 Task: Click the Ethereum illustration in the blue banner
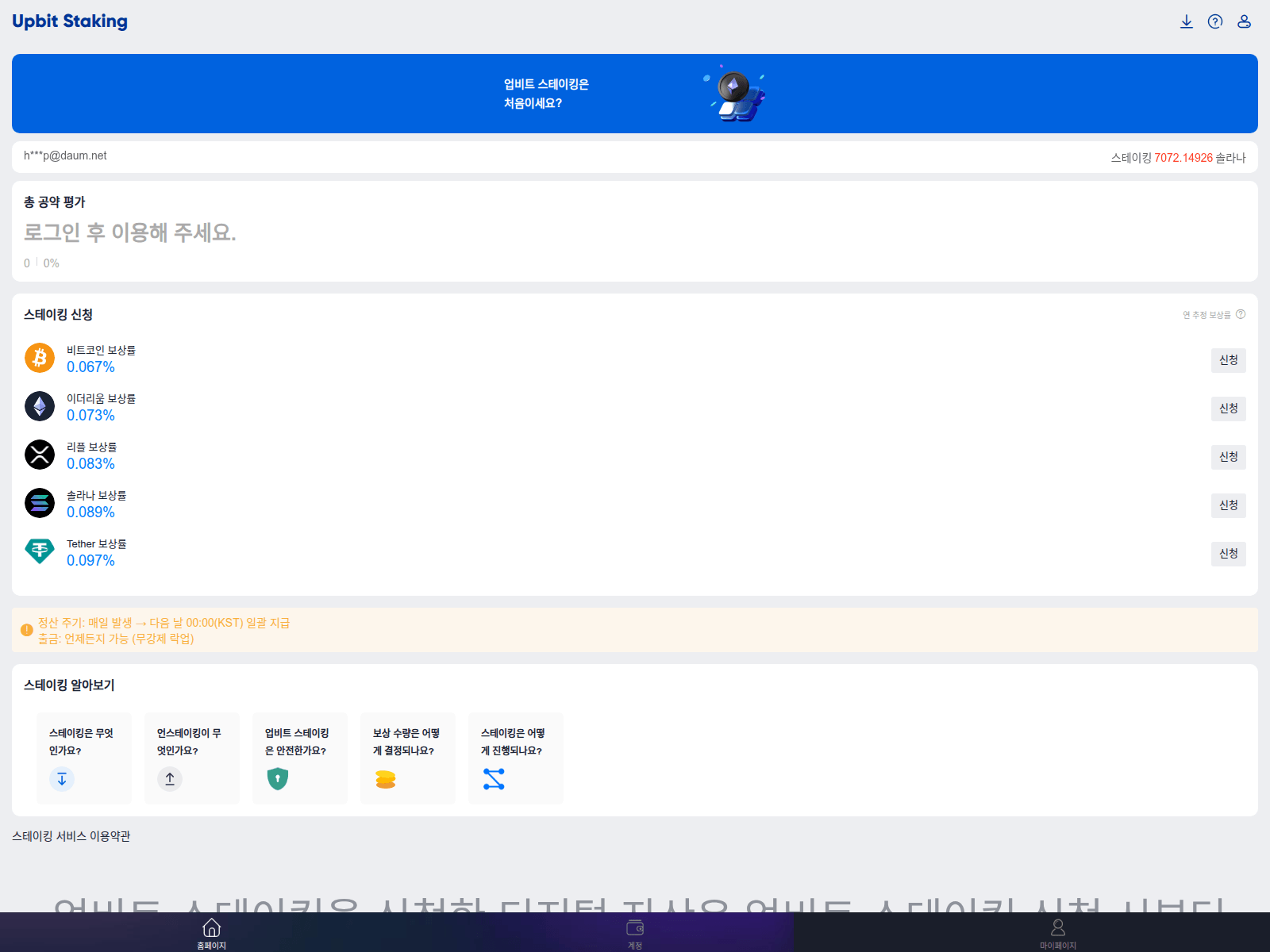735,94
